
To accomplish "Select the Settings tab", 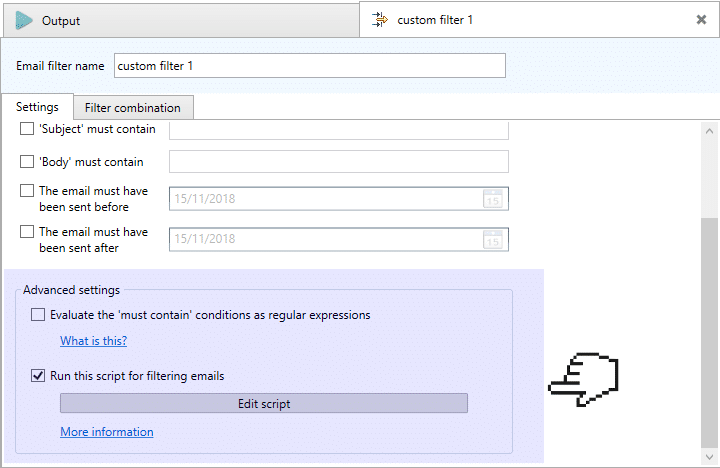I will point(38,107).
